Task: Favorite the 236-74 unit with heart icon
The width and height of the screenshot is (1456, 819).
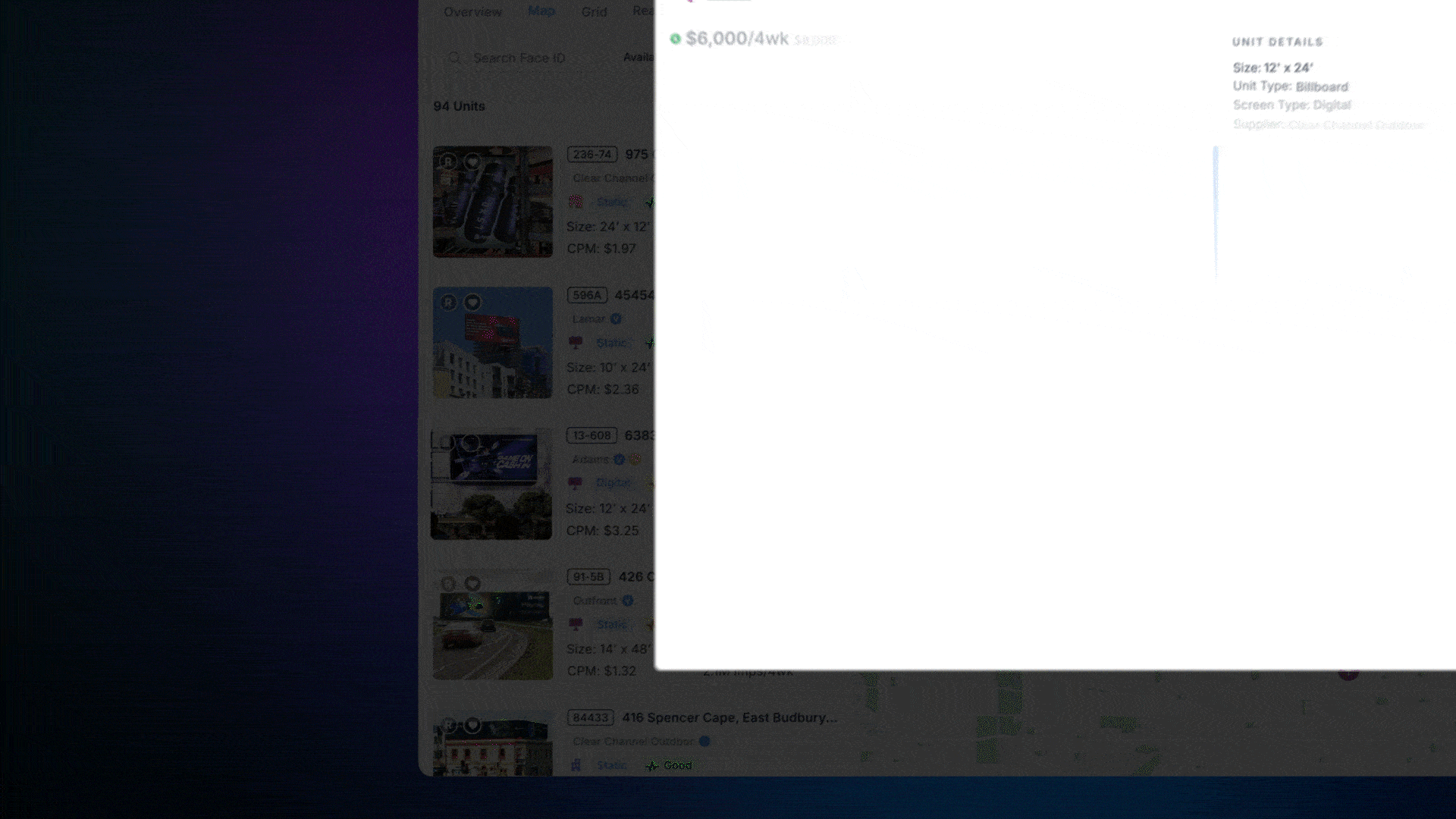Action: [x=472, y=162]
